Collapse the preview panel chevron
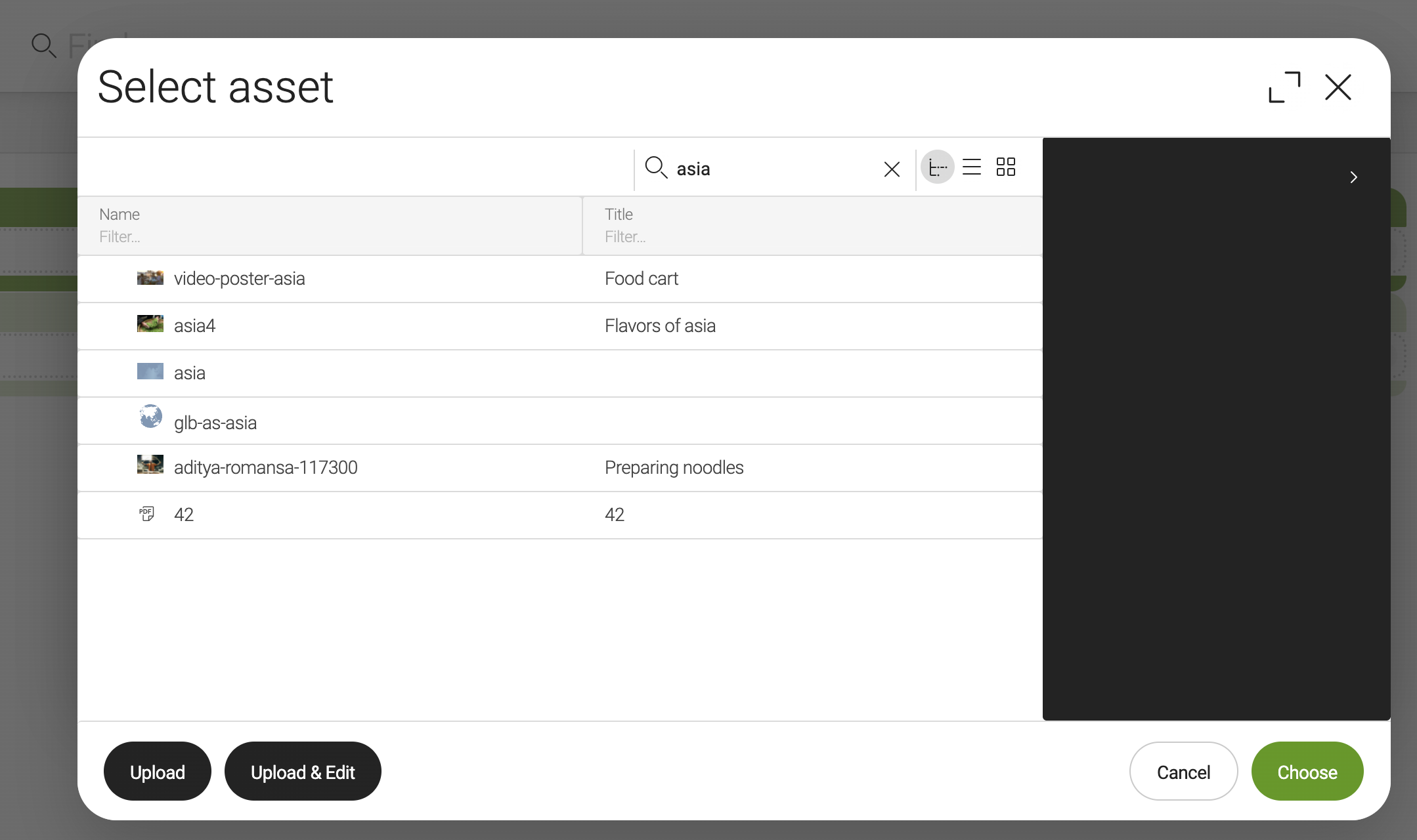 [1353, 177]
